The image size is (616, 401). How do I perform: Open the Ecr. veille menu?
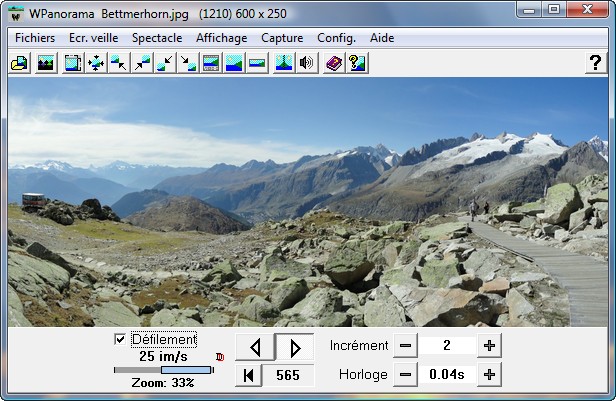tap(94, 38)
